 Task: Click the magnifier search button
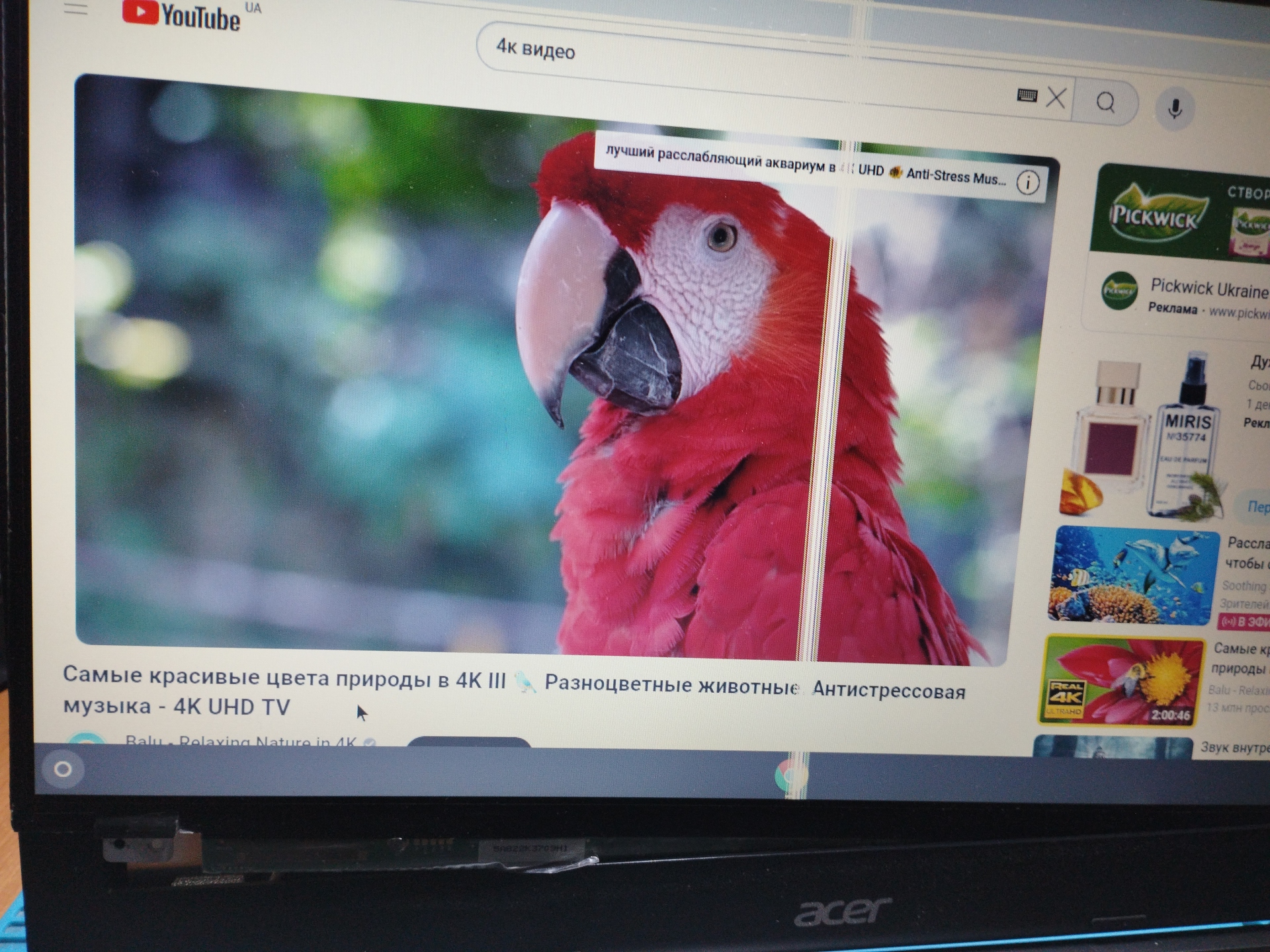pyautogui.click(x=1105, y=102)
